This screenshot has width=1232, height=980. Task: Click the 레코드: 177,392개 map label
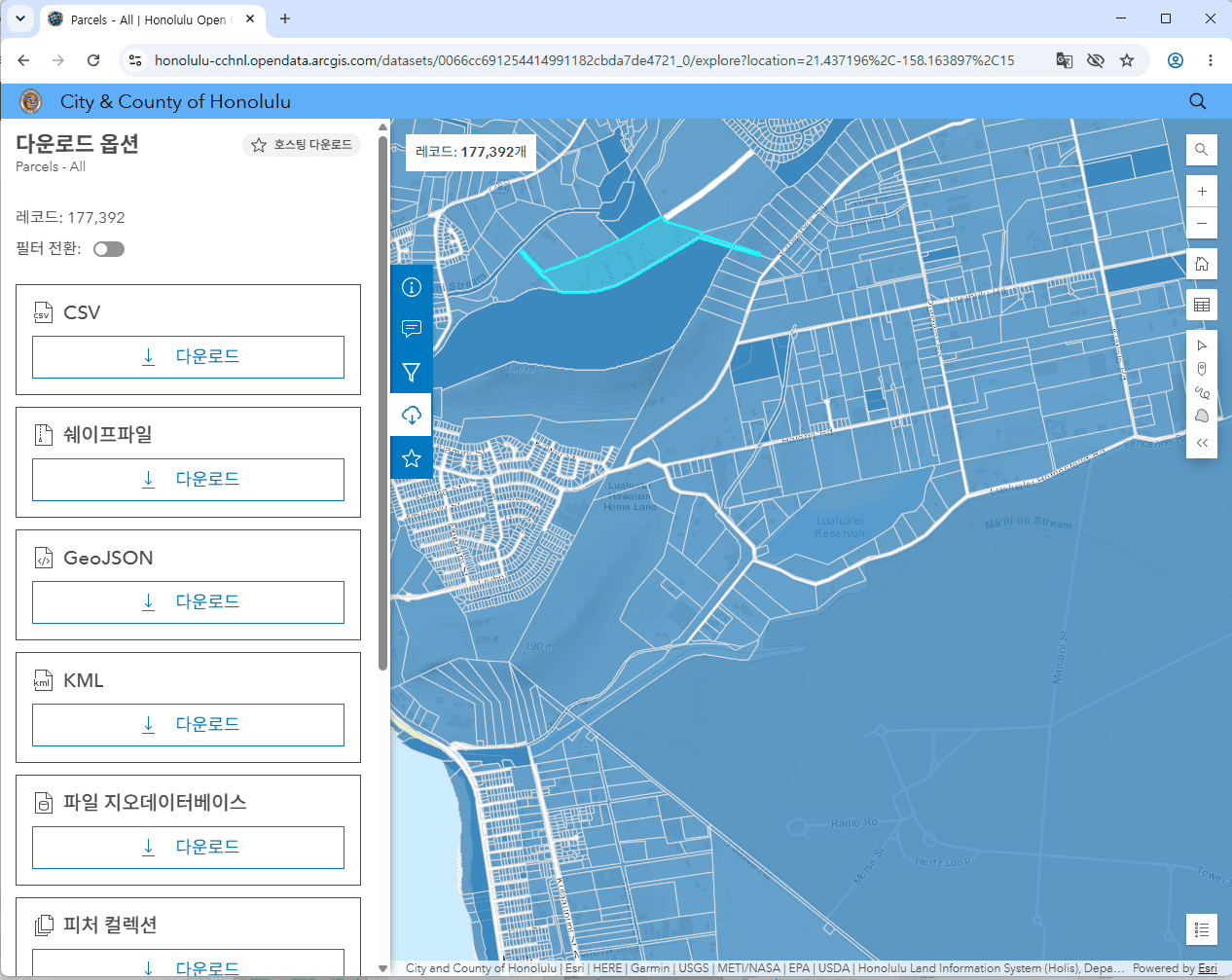pyautogui.click(x=470, y=152)
